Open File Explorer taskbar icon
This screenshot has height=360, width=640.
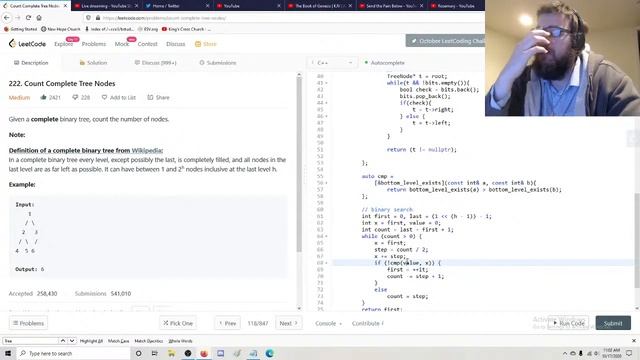[171, 353]
